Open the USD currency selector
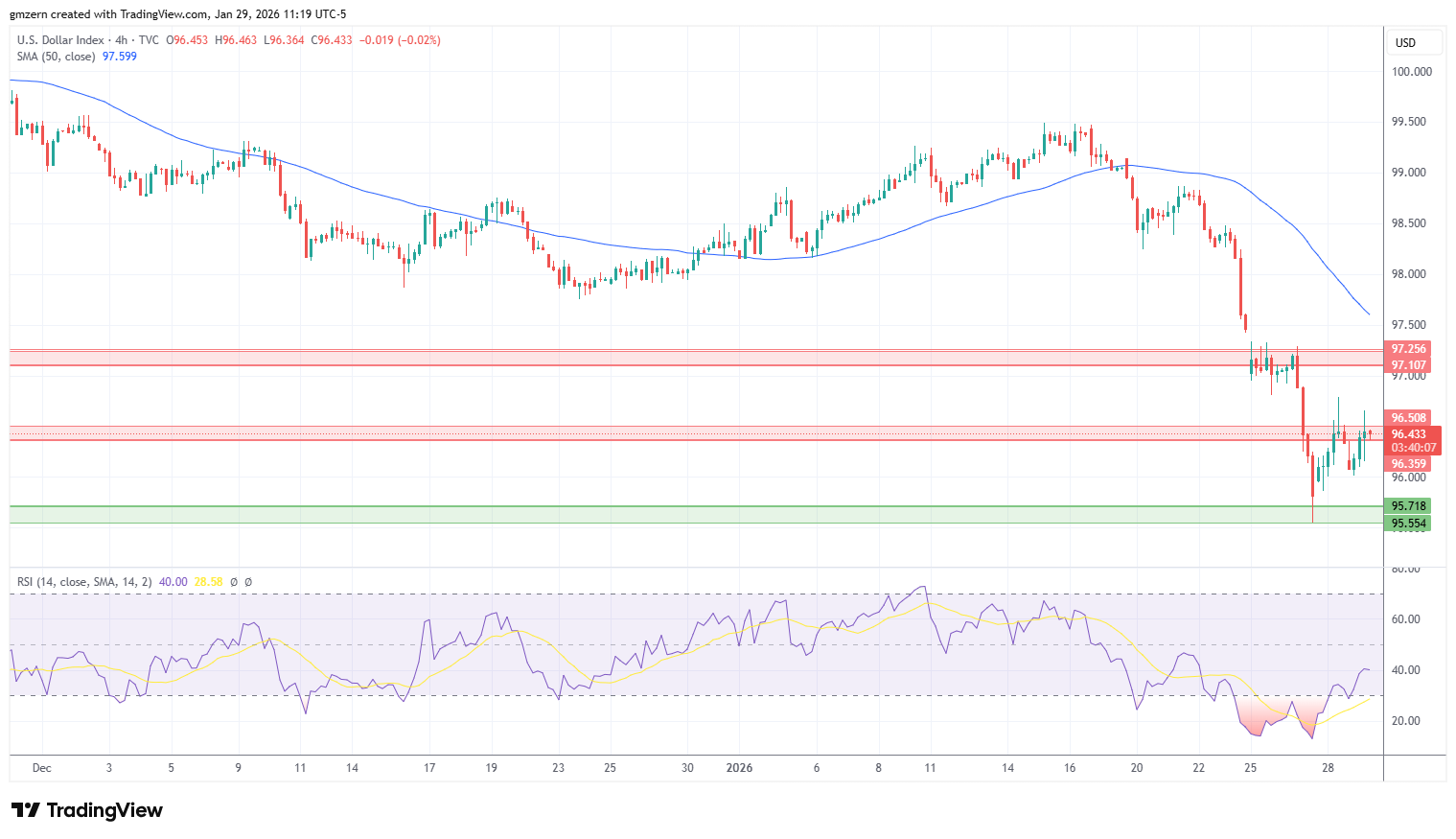Image resolution: width=1456 pixels, height=839 pixels. [1416, 43]
